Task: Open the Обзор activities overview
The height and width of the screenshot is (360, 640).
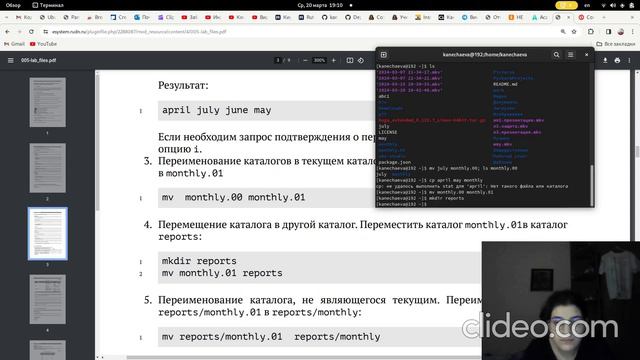Action: (13, 5)
